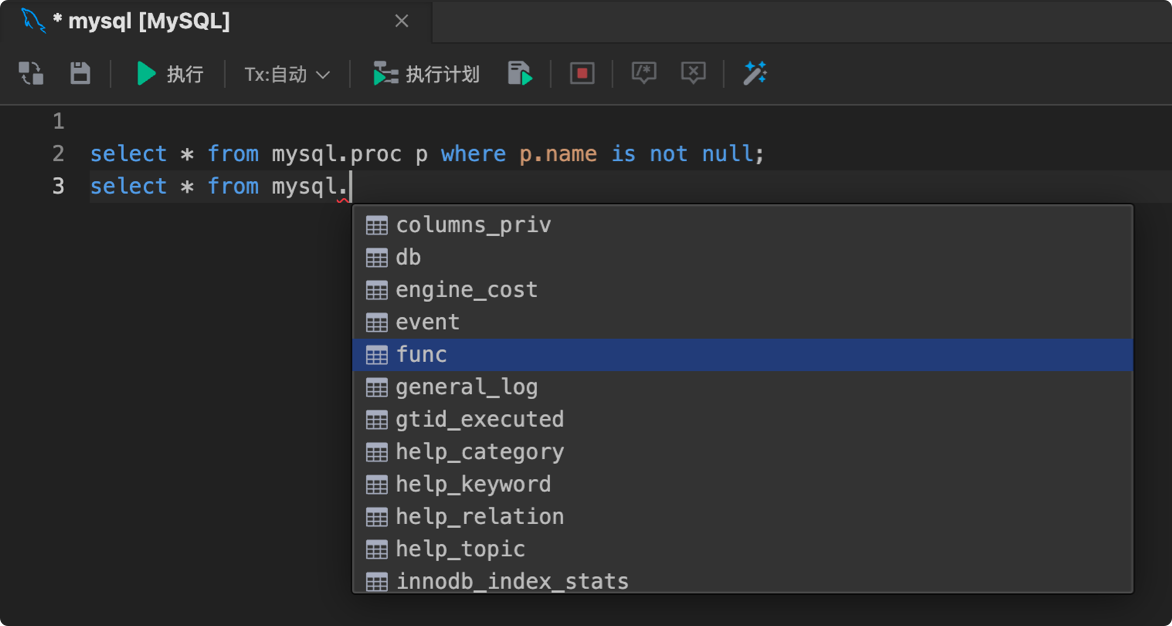The image size is (1172, 626).
Task: Open the Tx:自动 transaction mode dropdown
Action: tap(286, 73)
